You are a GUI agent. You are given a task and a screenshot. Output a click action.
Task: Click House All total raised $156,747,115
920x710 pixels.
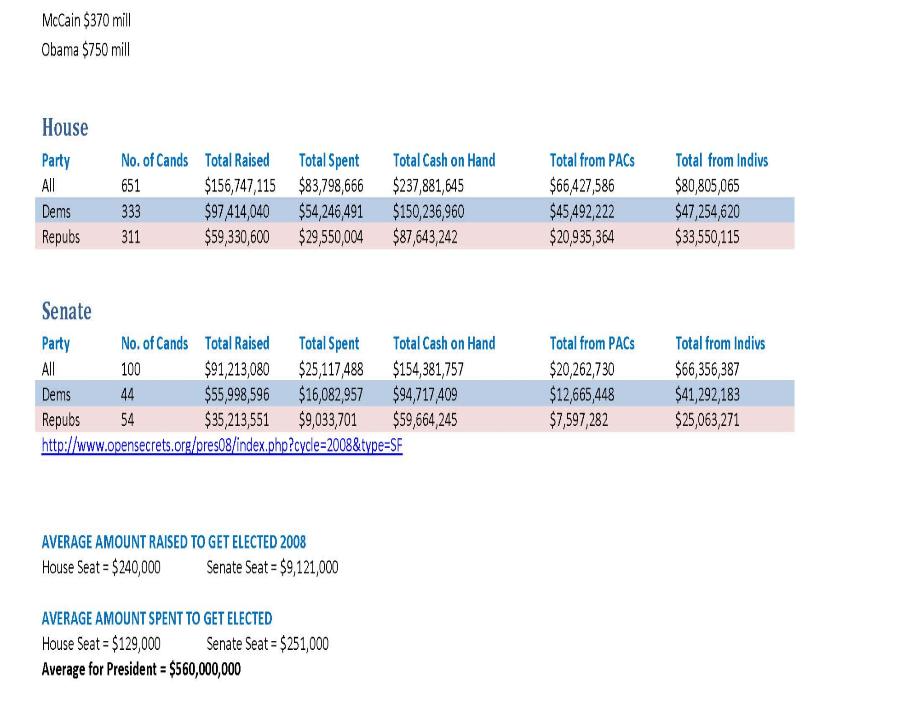click(x=240, y=186)
